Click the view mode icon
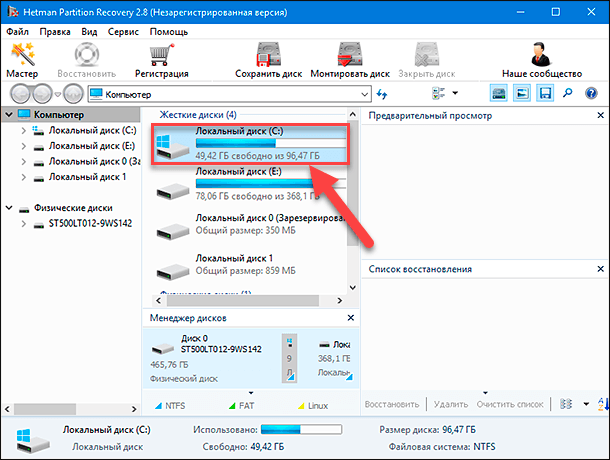This screenshot has width=610, height=460. coord(438,93)
